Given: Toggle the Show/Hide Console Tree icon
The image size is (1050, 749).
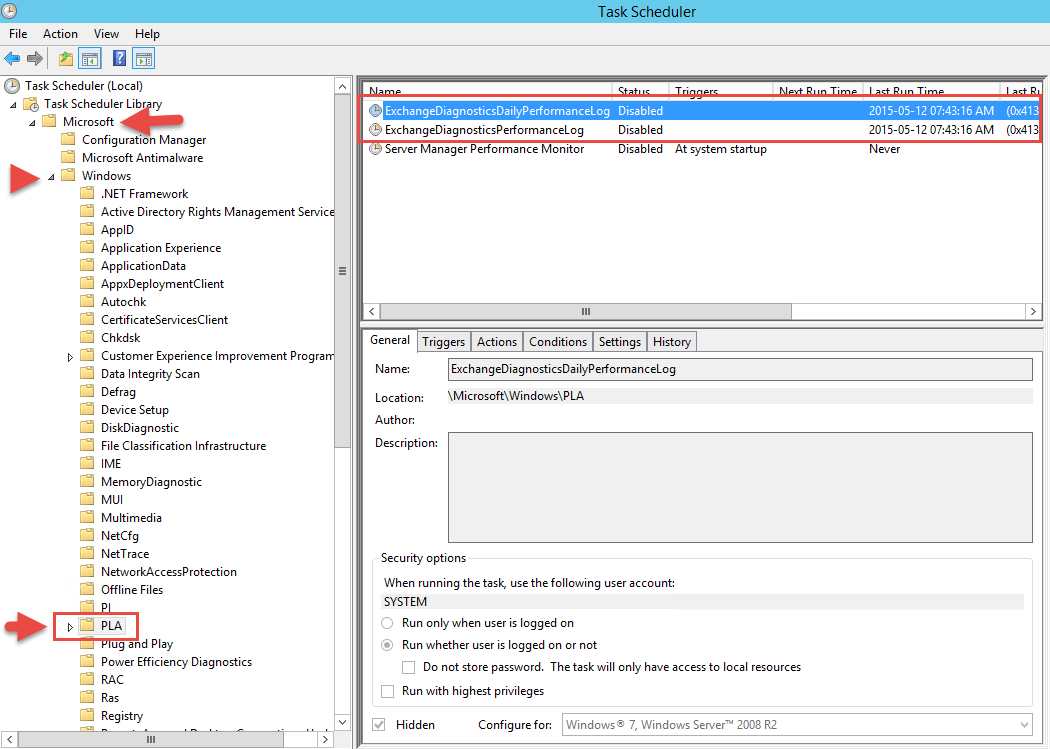Looking at the screenshot, I should click(x=89, y=57).
